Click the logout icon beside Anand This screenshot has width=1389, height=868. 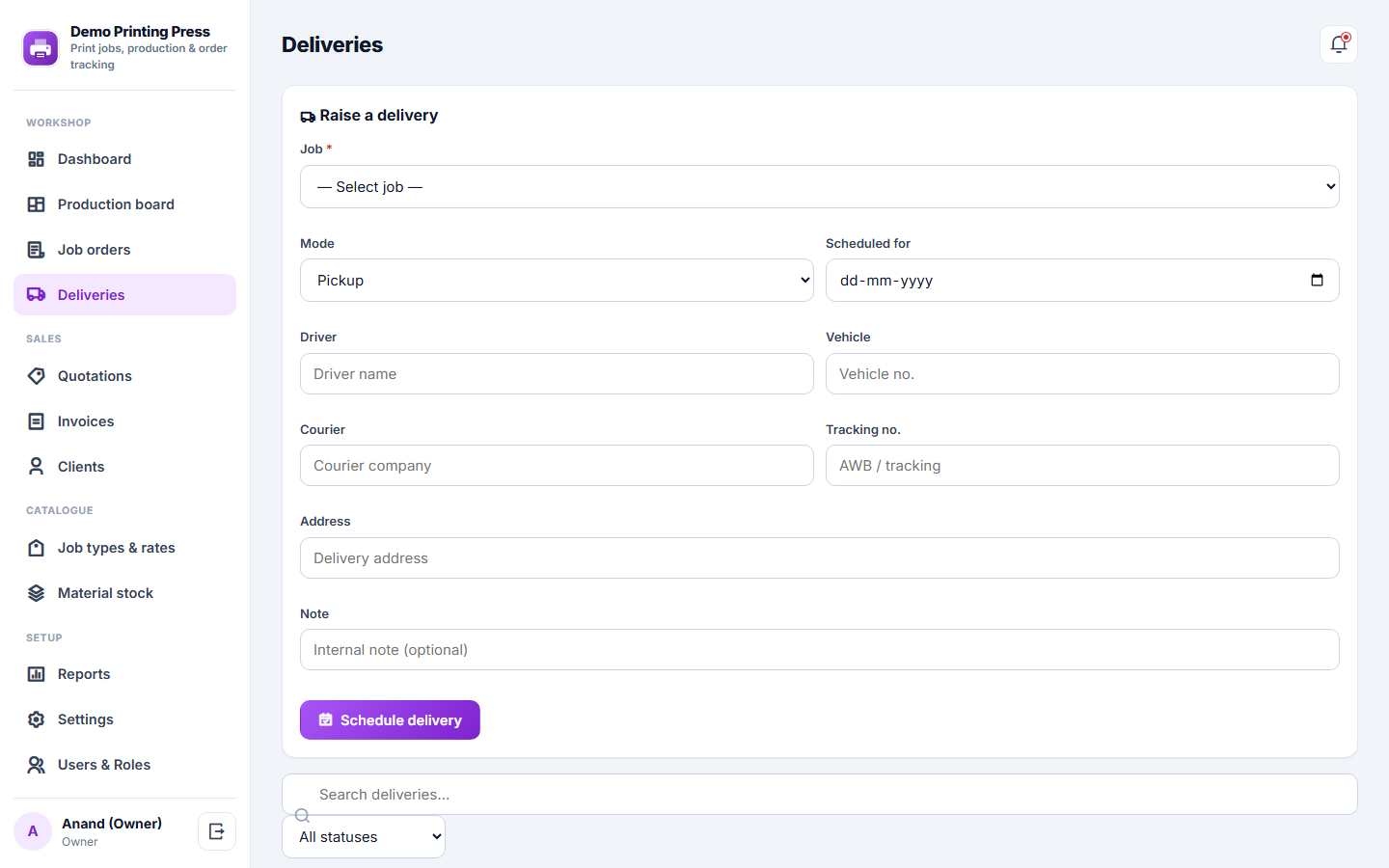click(x=217, y=831)
